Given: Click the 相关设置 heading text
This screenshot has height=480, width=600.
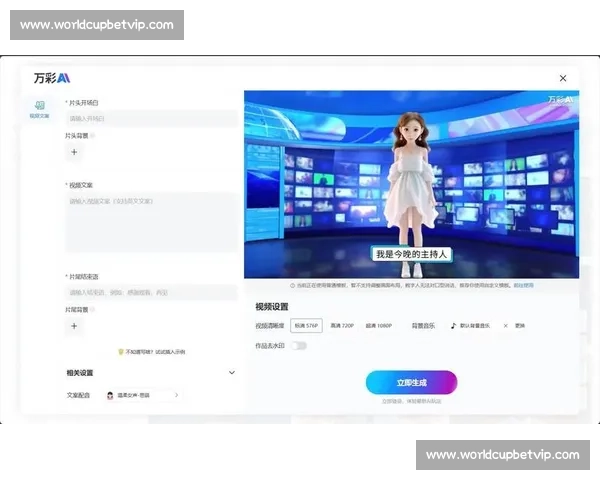Looking at the screenshot, I should click(x=80, y=373).
